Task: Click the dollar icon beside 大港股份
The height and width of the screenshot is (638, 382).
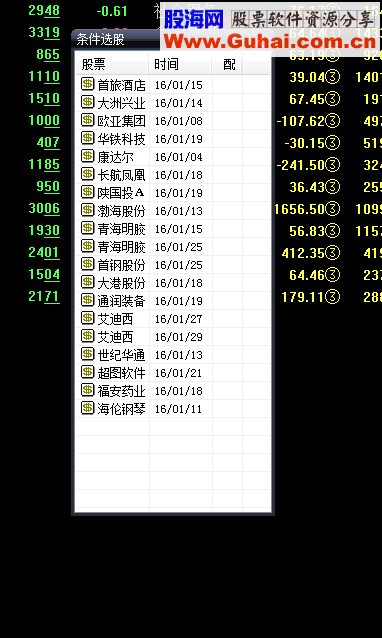Action: 87,282
